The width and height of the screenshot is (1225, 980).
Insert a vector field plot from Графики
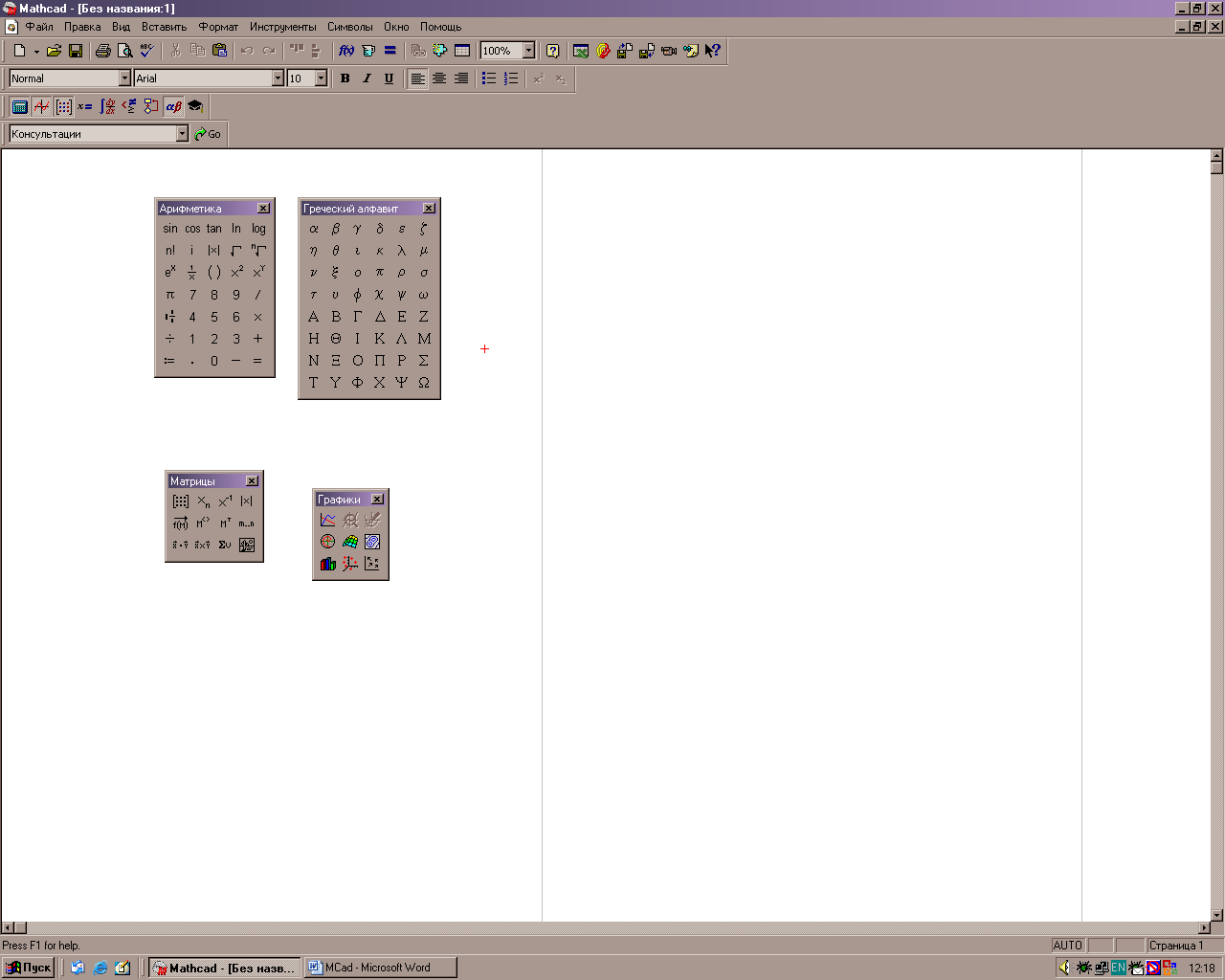[x=372, y=564]
